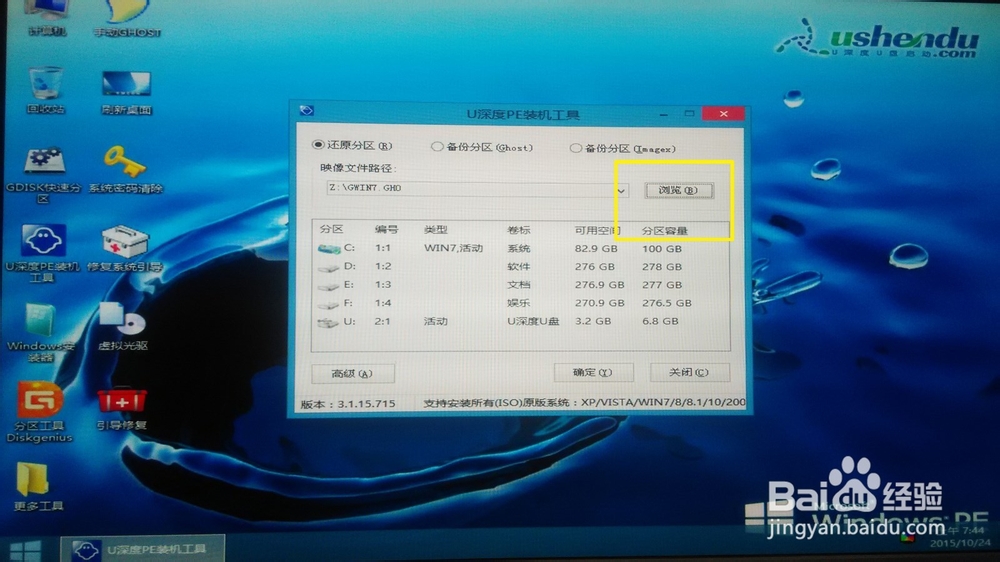This screenshot has width=1000, height=562.
Task: Click the 确定 (Y) button
Action: point(593,372)
